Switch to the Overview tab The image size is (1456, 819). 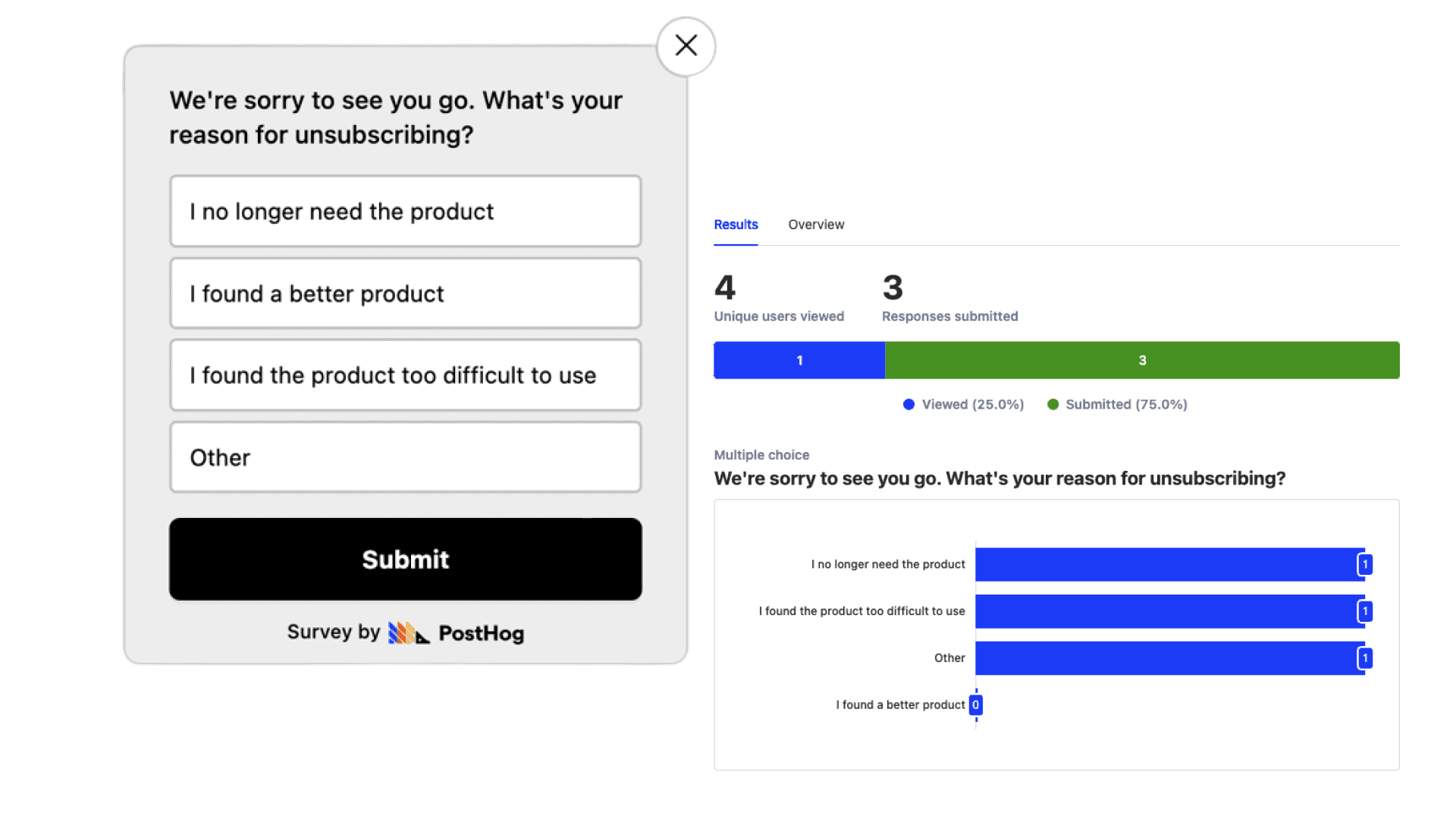[x=816, y=225]
